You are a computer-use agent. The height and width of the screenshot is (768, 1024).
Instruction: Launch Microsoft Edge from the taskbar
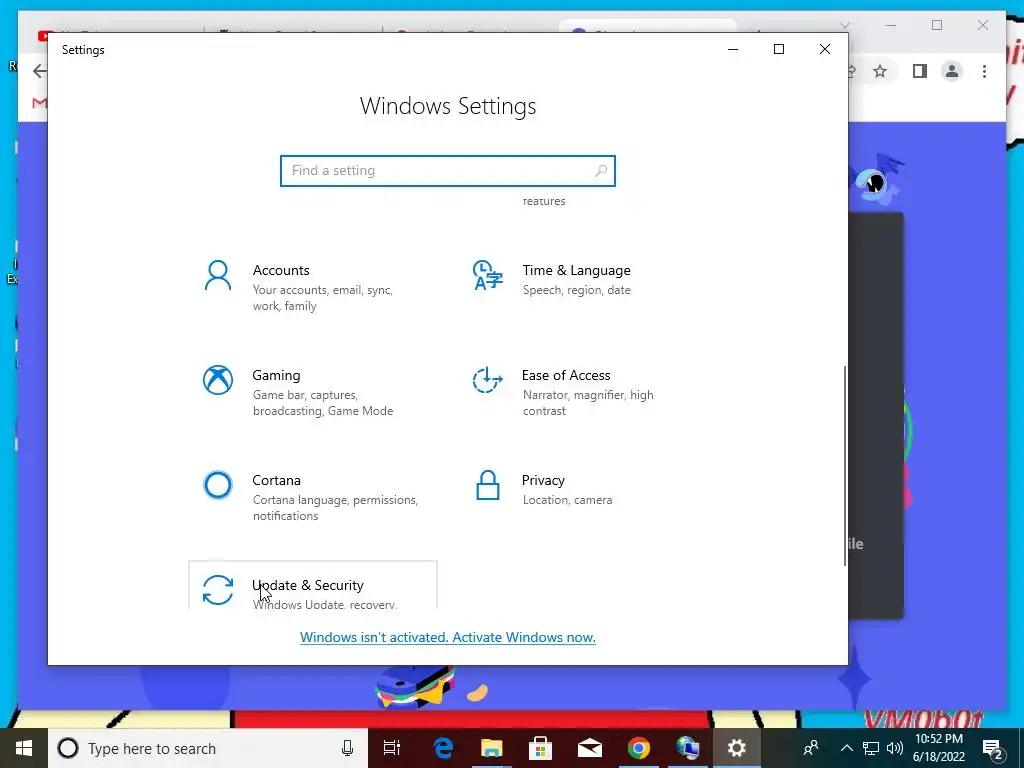click(x=443, y=748)
